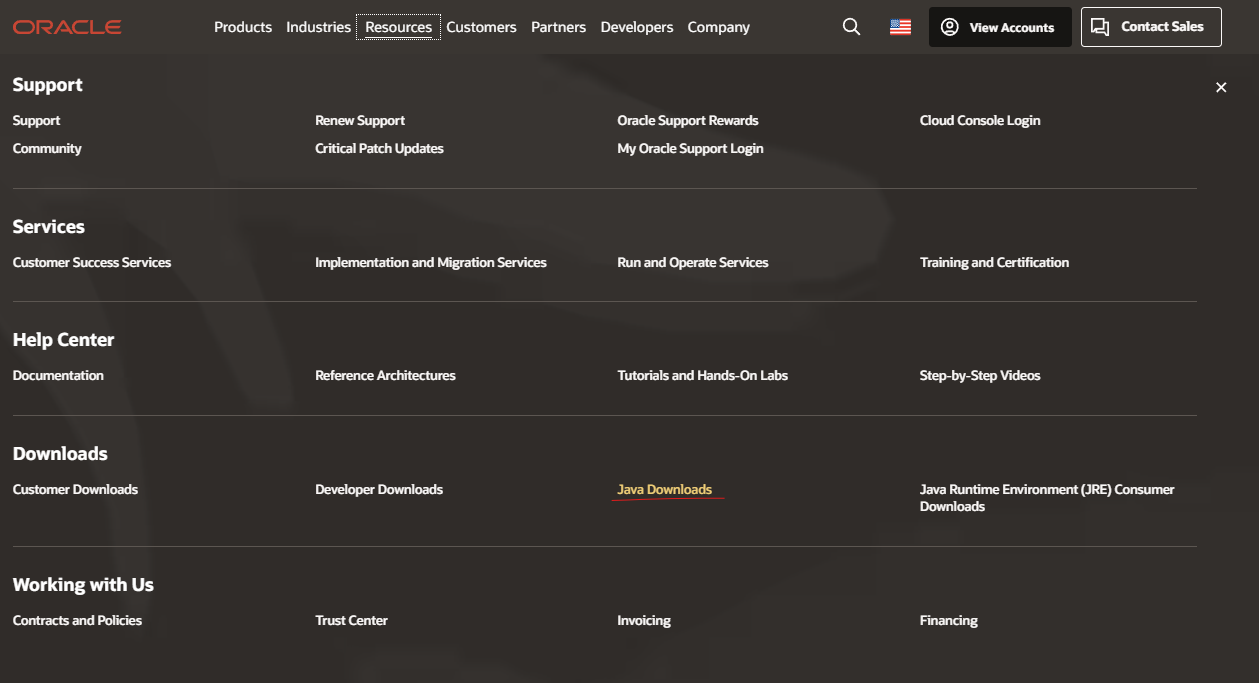
Task: Open Implementation and Migration Services
Action: [x=431, y=262]
